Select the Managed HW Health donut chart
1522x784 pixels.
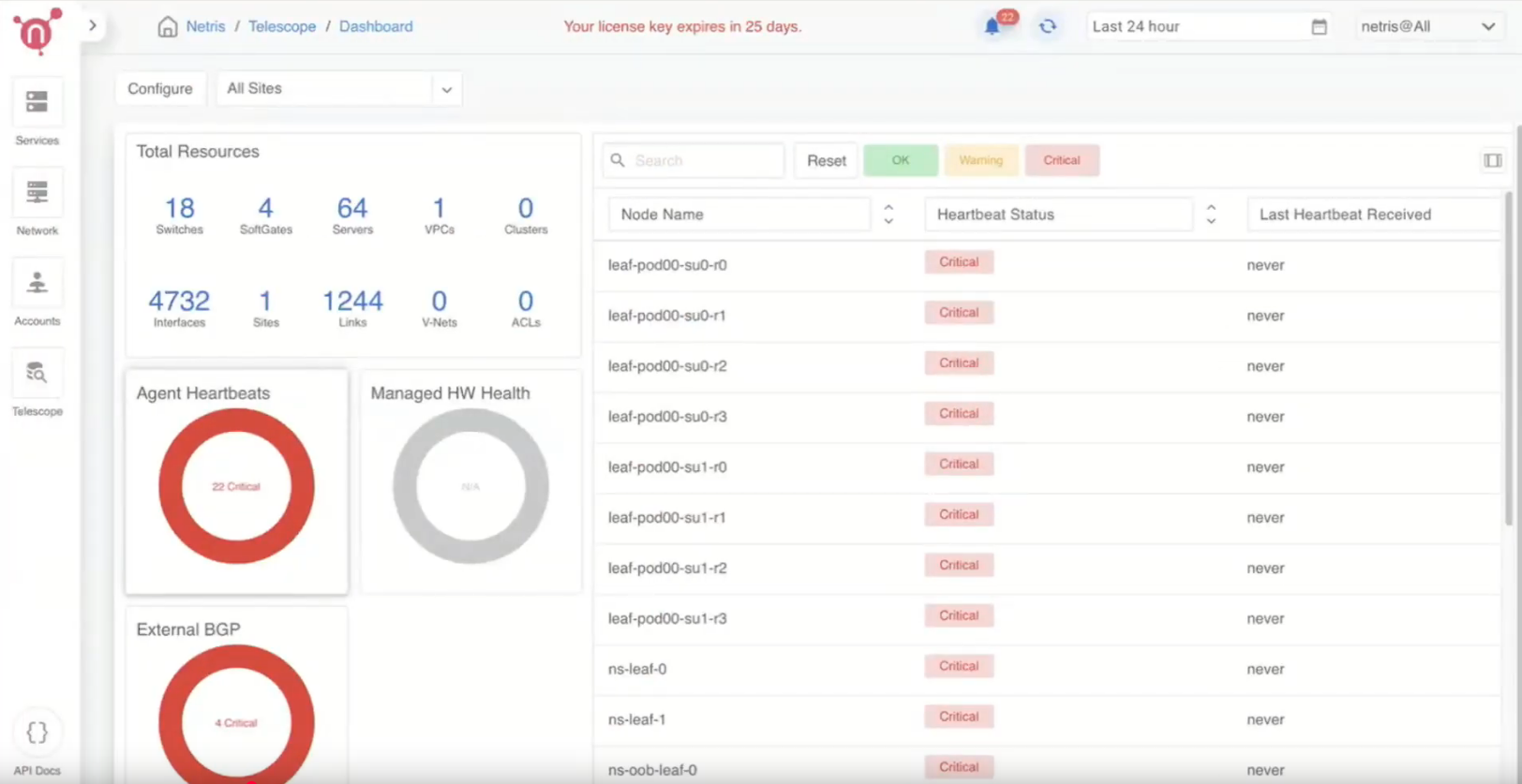(x=470, y=486)
